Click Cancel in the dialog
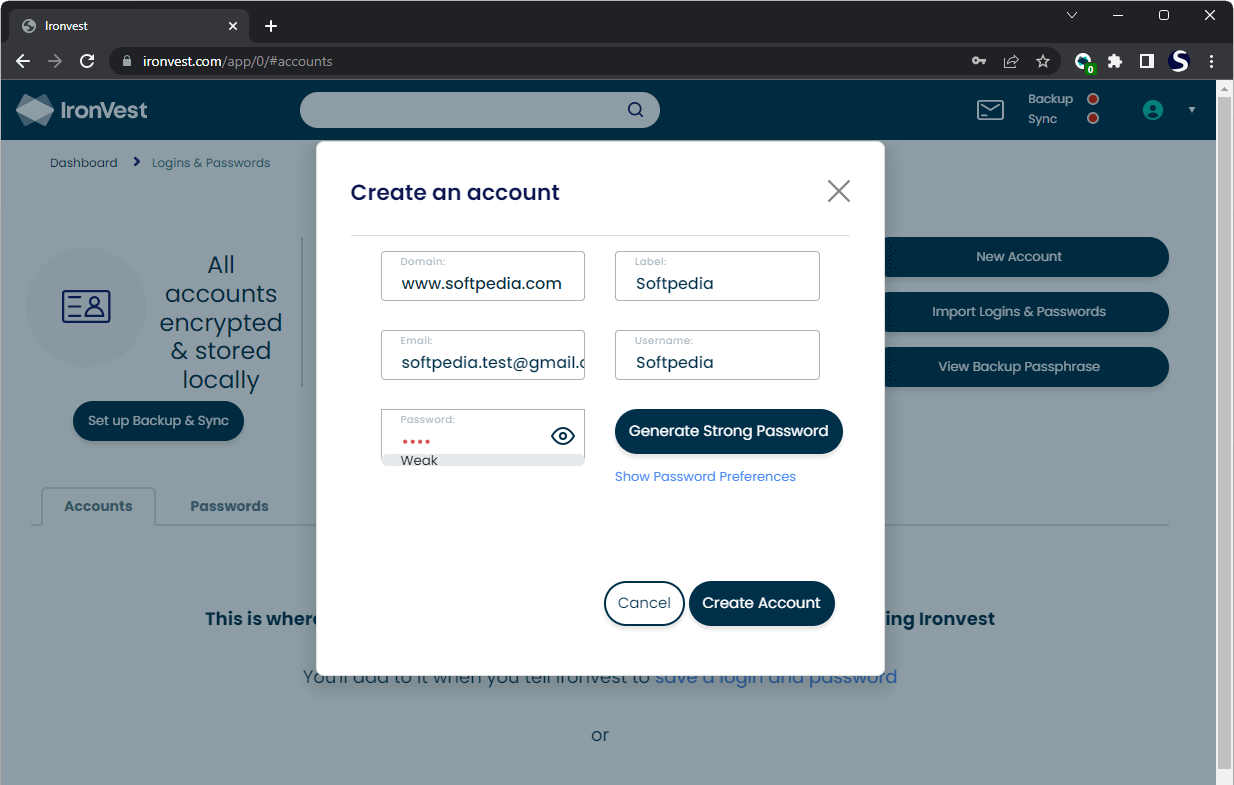Image resolution: width=1234 pixels, height=785 pixels. (x=644, y=603)
